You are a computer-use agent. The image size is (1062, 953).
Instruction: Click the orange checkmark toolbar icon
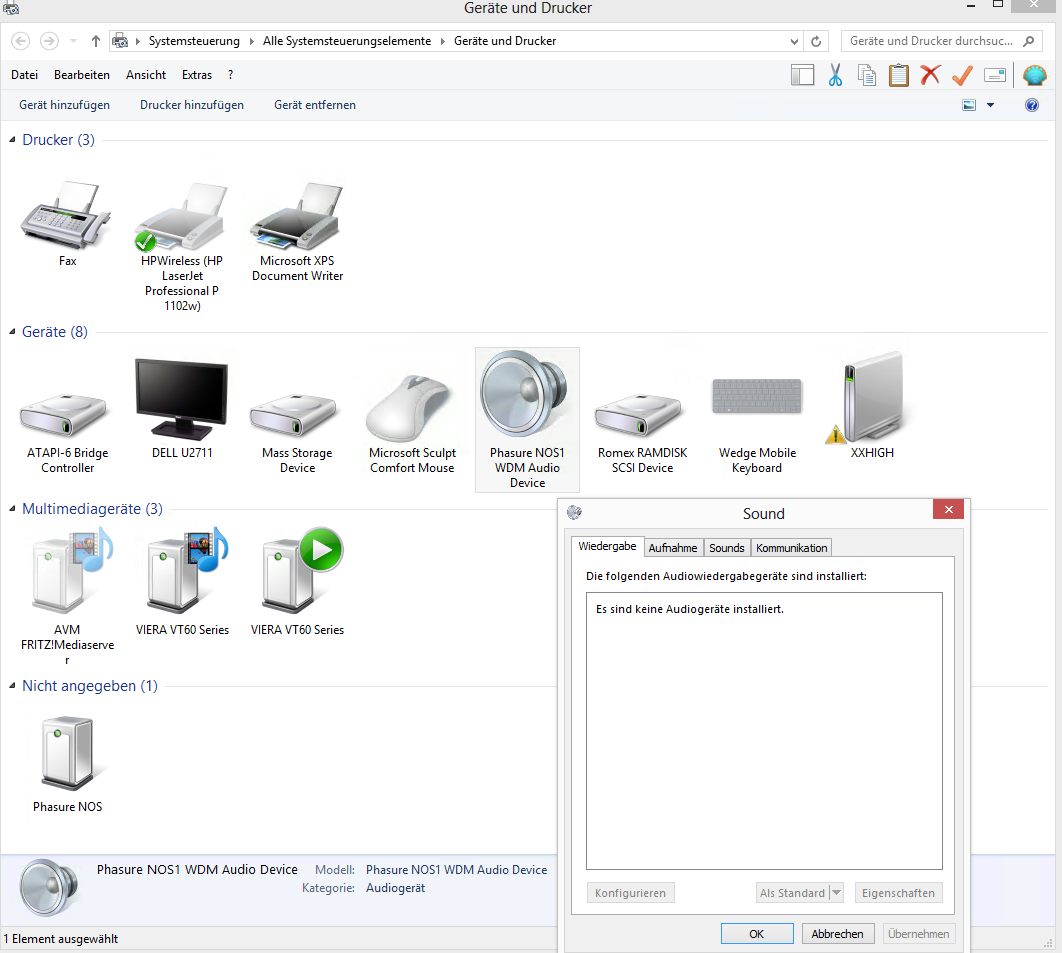[962, 75]
